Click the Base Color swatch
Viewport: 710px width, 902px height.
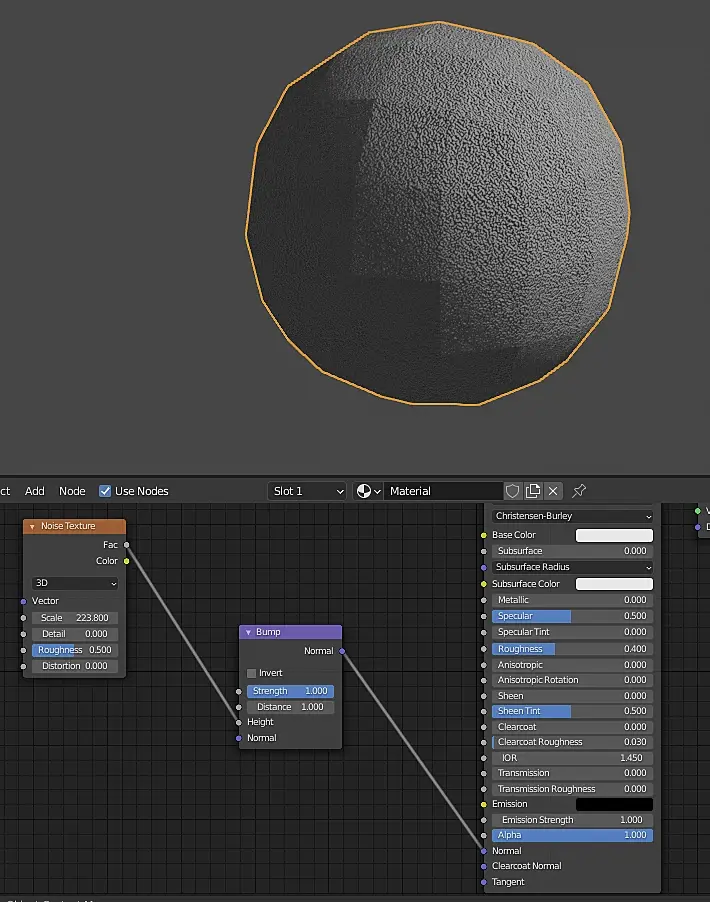614,535
